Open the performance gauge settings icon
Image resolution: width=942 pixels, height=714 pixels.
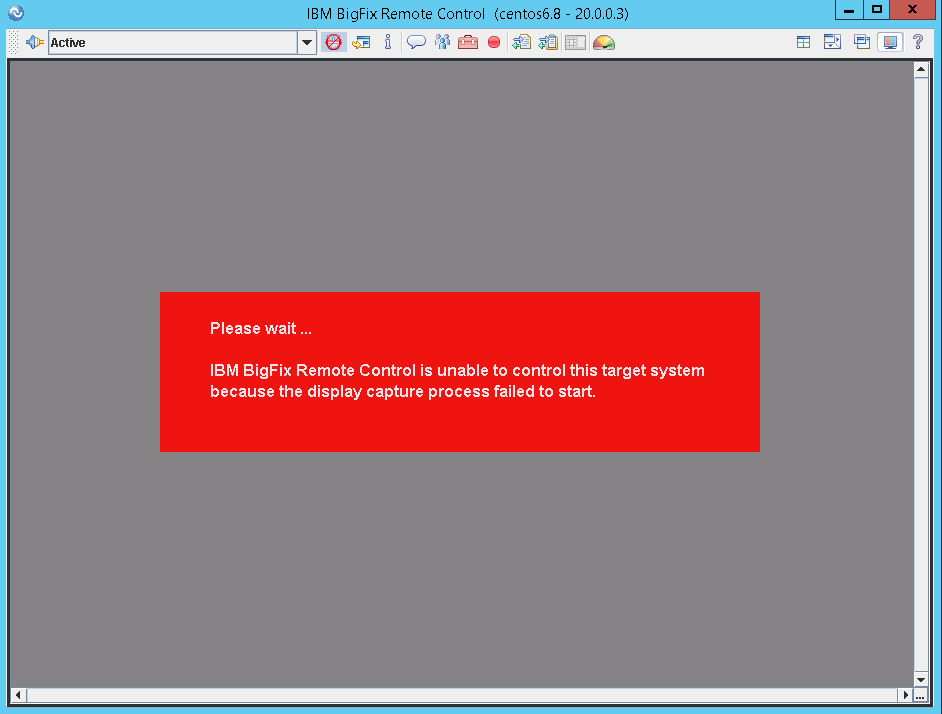point(603,42)
